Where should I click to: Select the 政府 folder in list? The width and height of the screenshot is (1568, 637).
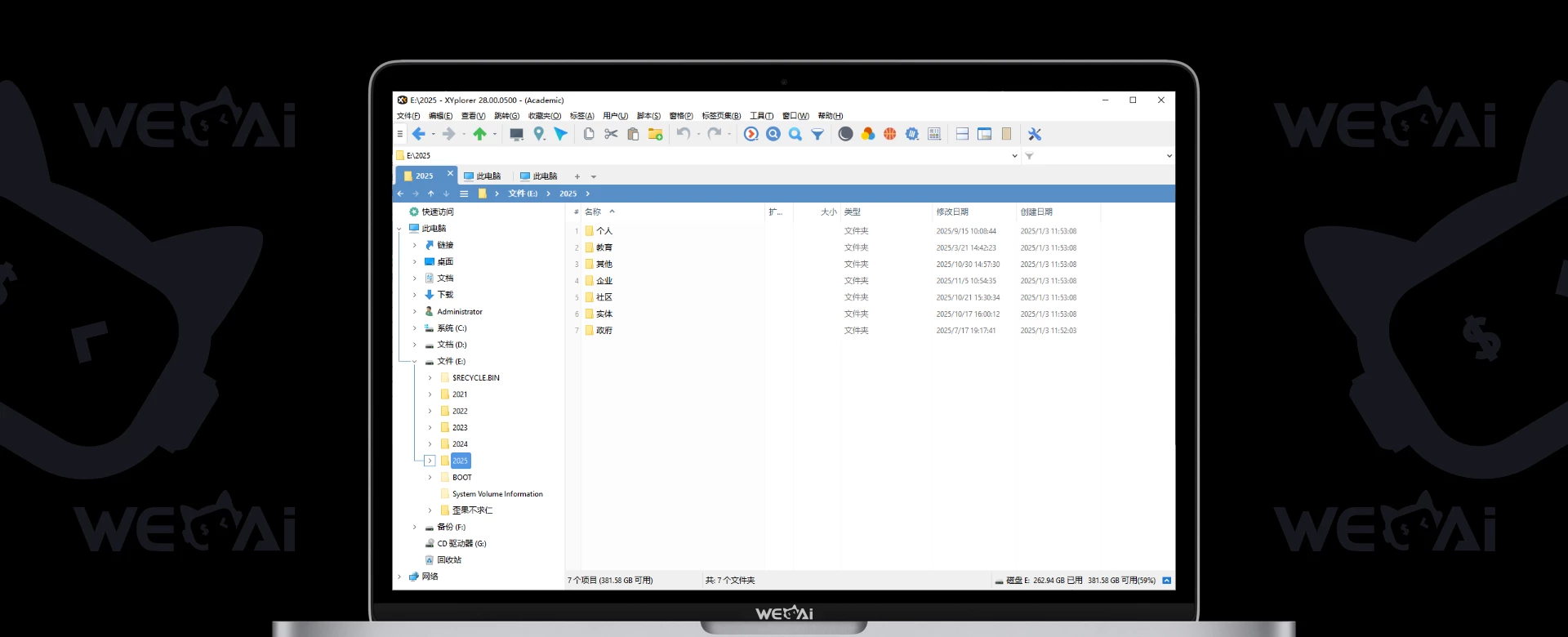pos(604,331)
